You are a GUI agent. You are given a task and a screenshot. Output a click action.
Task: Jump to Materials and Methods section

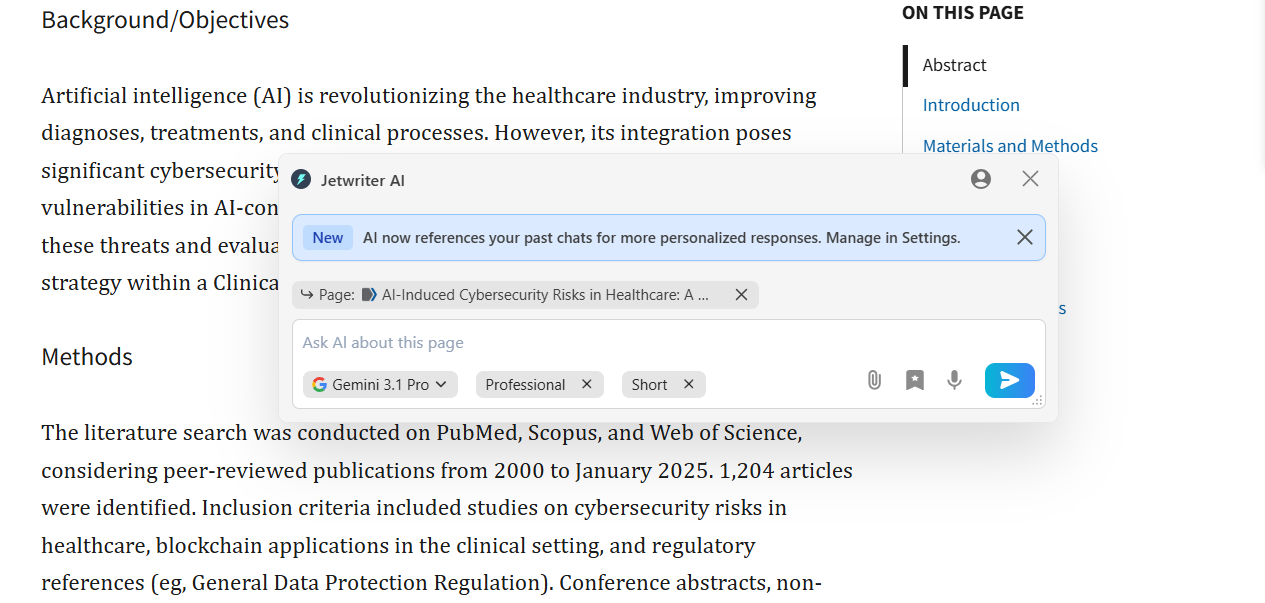pyautogui.click(x=1010, y=146)
